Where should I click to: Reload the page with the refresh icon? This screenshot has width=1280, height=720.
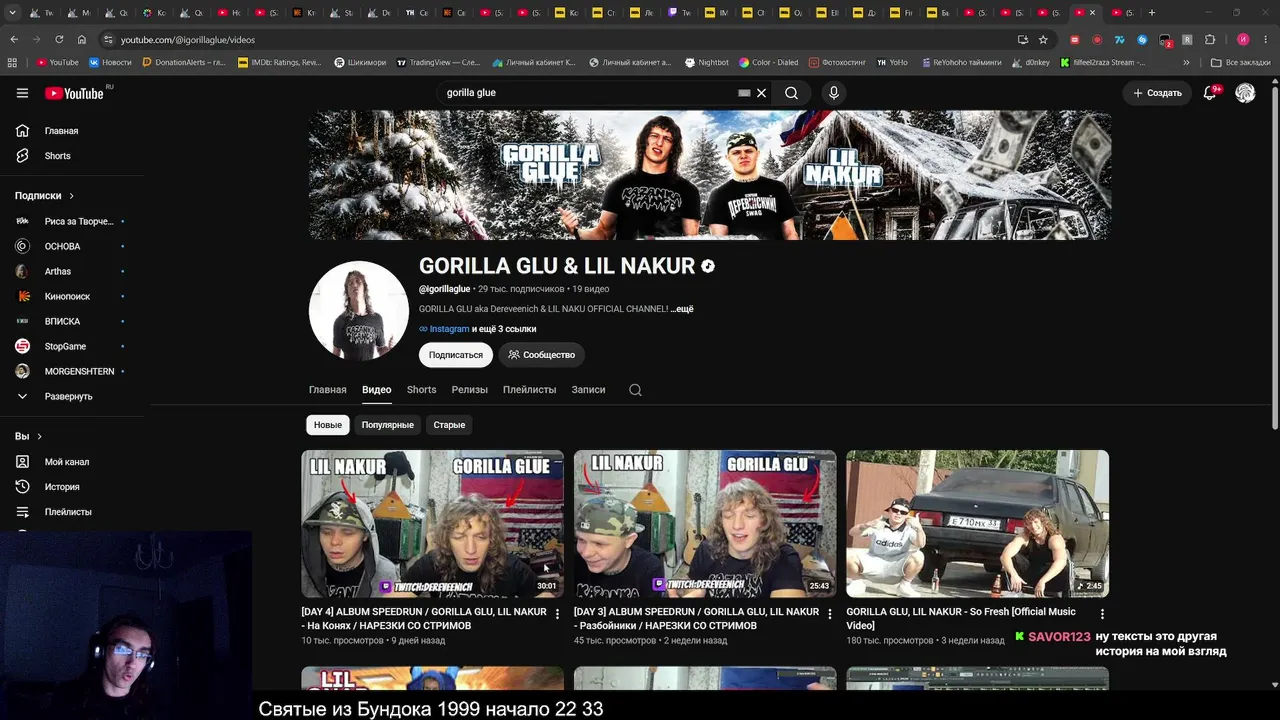[59, 40]
